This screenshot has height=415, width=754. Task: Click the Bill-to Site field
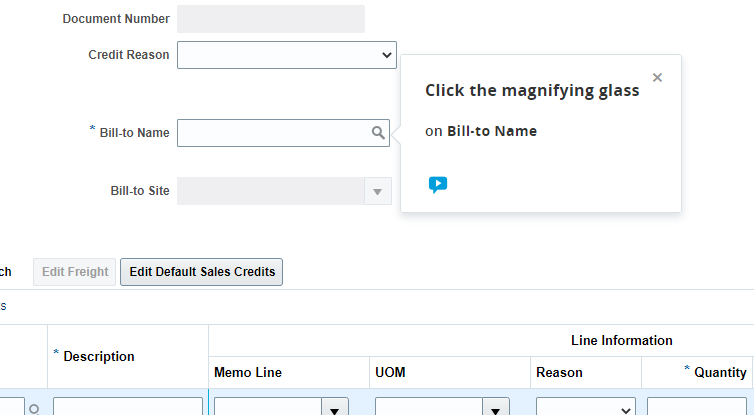(270, 192)
